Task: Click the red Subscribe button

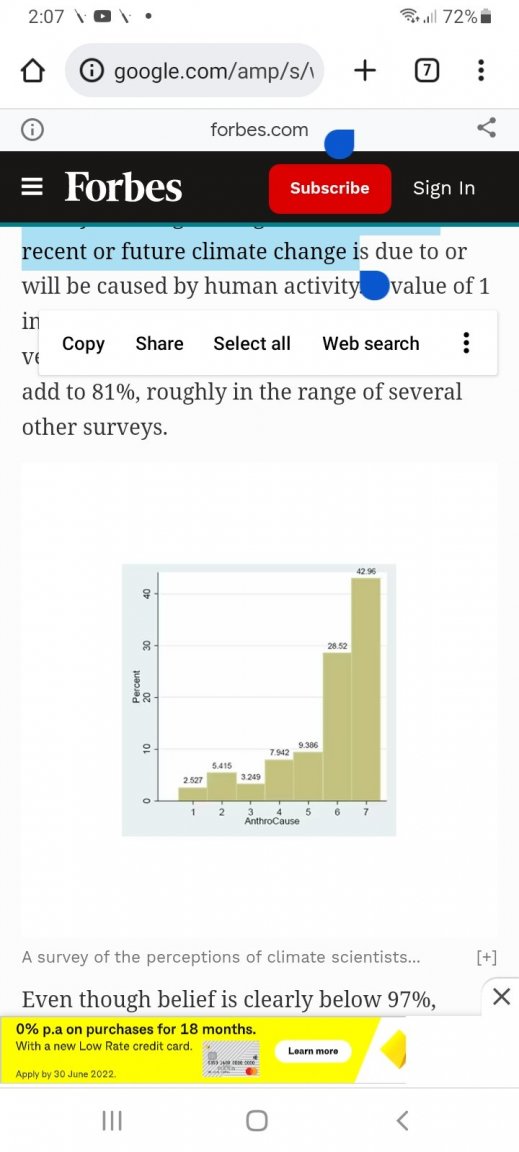Action: click(329, 188)
